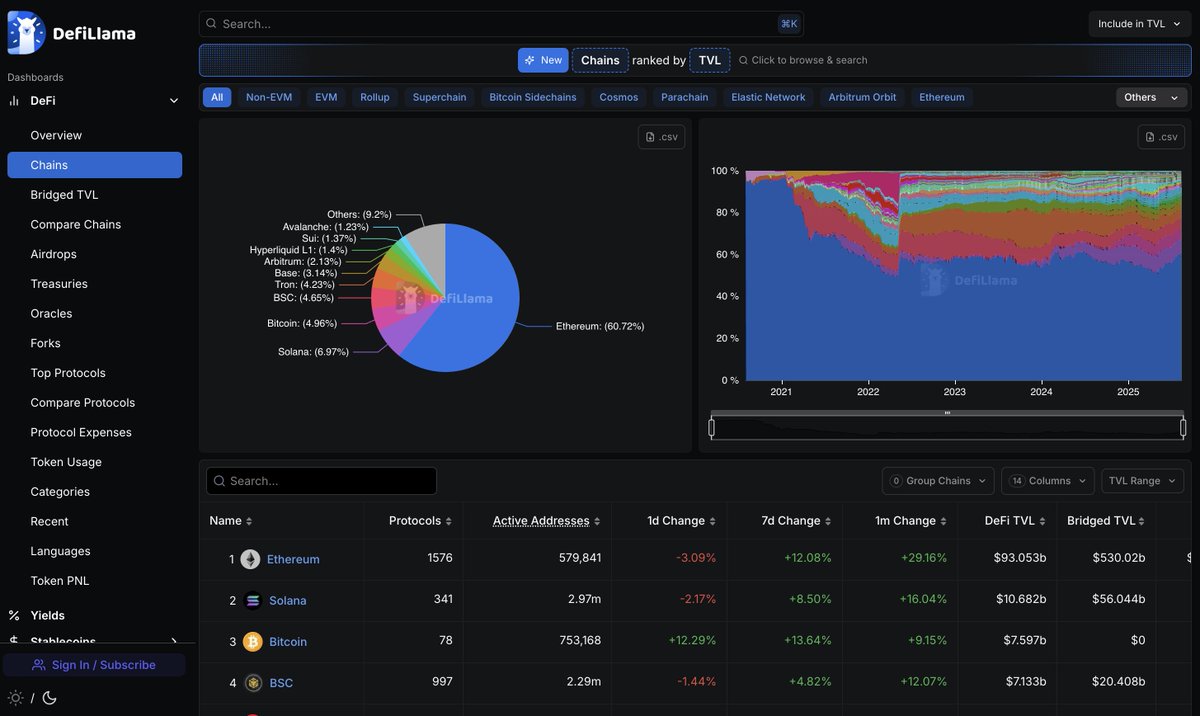The height and width of the screenshot is (716, 1200).
Task: Click the browse & search prompt
Action: click(x=803, y=60)
